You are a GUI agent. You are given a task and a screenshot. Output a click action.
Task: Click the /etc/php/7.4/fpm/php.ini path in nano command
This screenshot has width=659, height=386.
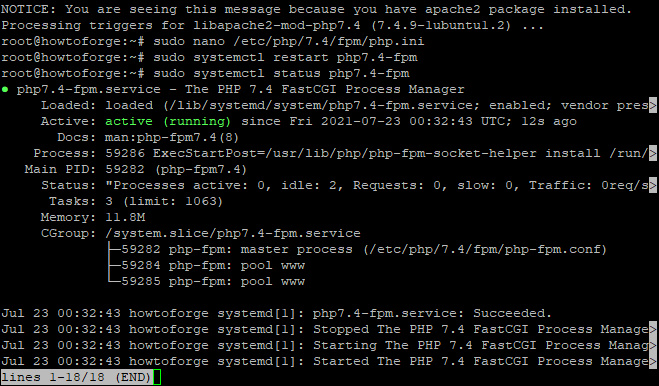tap(329, 41)
